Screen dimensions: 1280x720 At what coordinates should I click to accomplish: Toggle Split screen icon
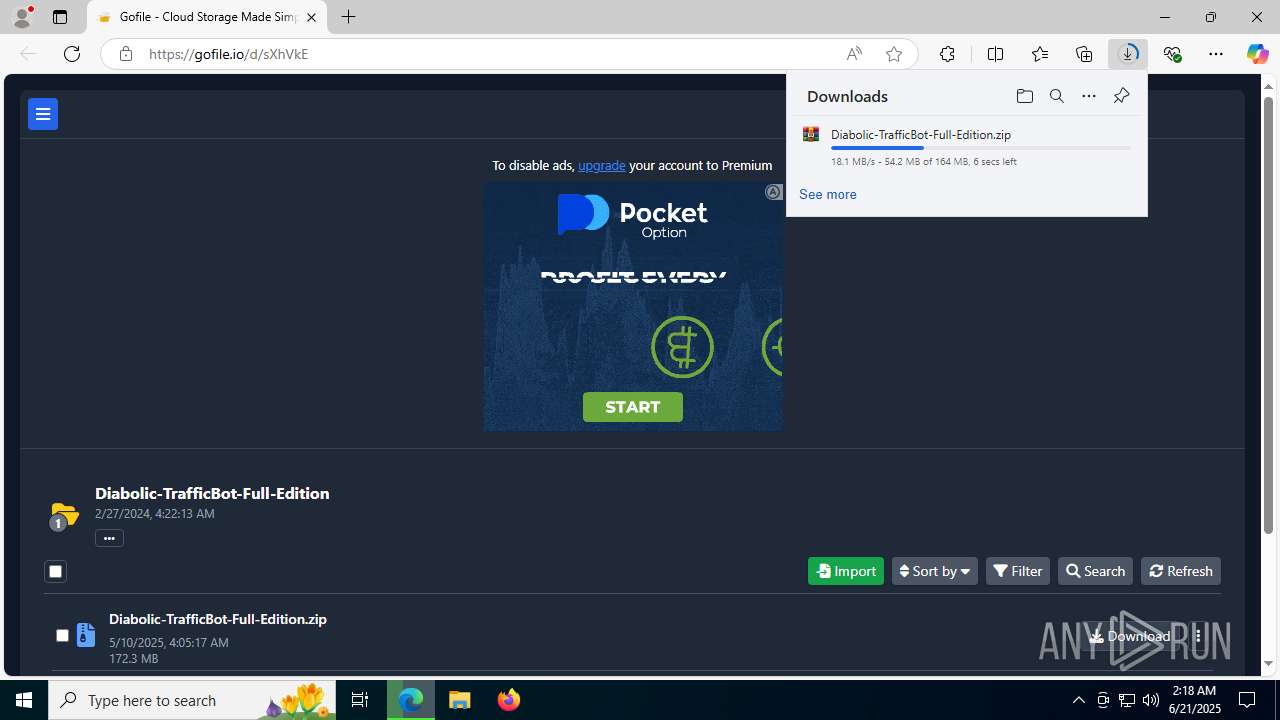[995, 54]
